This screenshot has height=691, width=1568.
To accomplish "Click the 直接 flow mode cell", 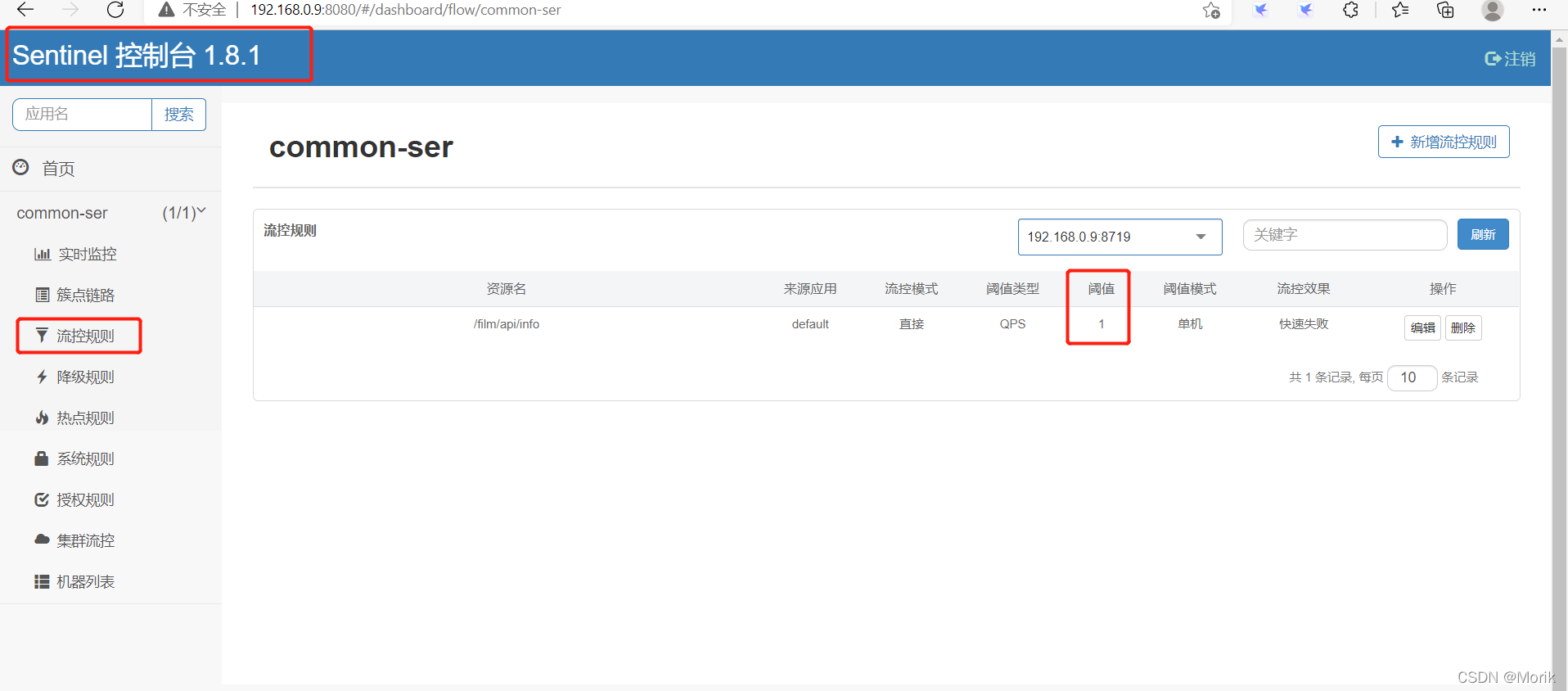I will pyautogui.click(x=911, y=324).
